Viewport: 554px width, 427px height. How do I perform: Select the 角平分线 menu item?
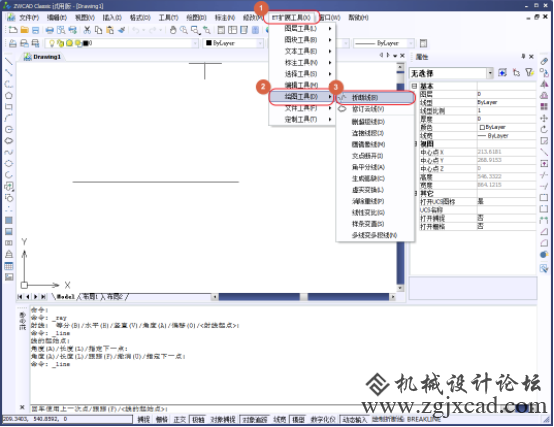(375, 167)
